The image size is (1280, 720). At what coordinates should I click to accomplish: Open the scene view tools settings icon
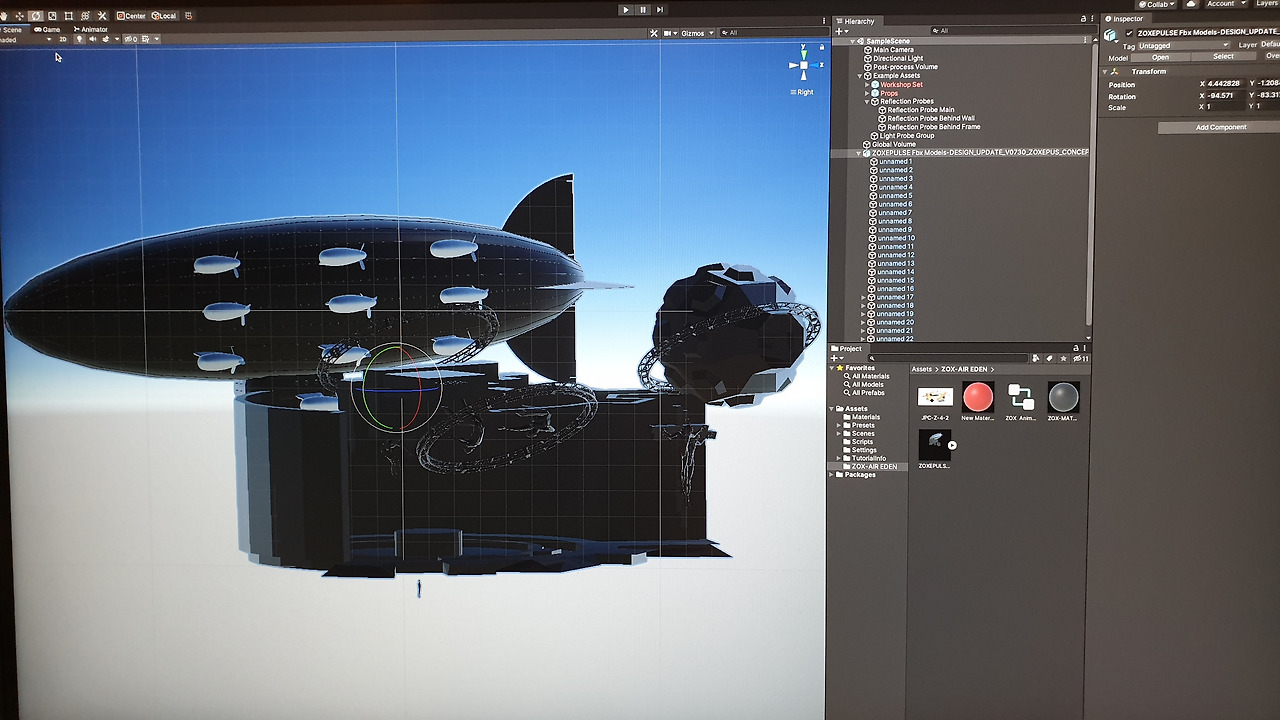pos(654,33)
